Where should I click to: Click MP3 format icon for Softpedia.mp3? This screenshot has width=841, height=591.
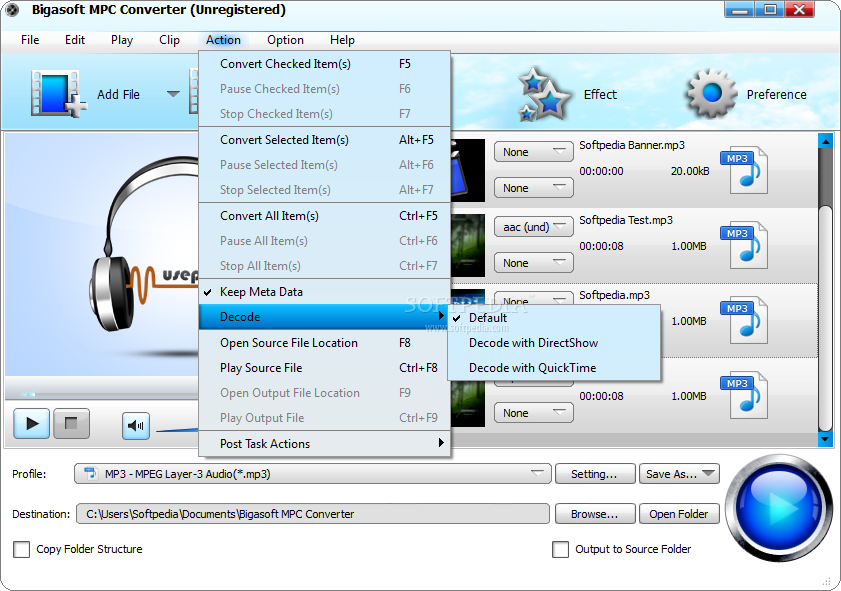pos(744,320)
